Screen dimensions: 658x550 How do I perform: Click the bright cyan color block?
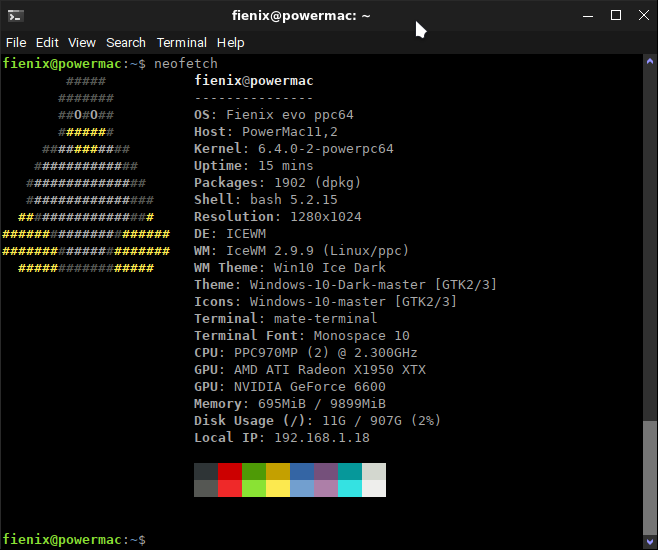[350, 488]
